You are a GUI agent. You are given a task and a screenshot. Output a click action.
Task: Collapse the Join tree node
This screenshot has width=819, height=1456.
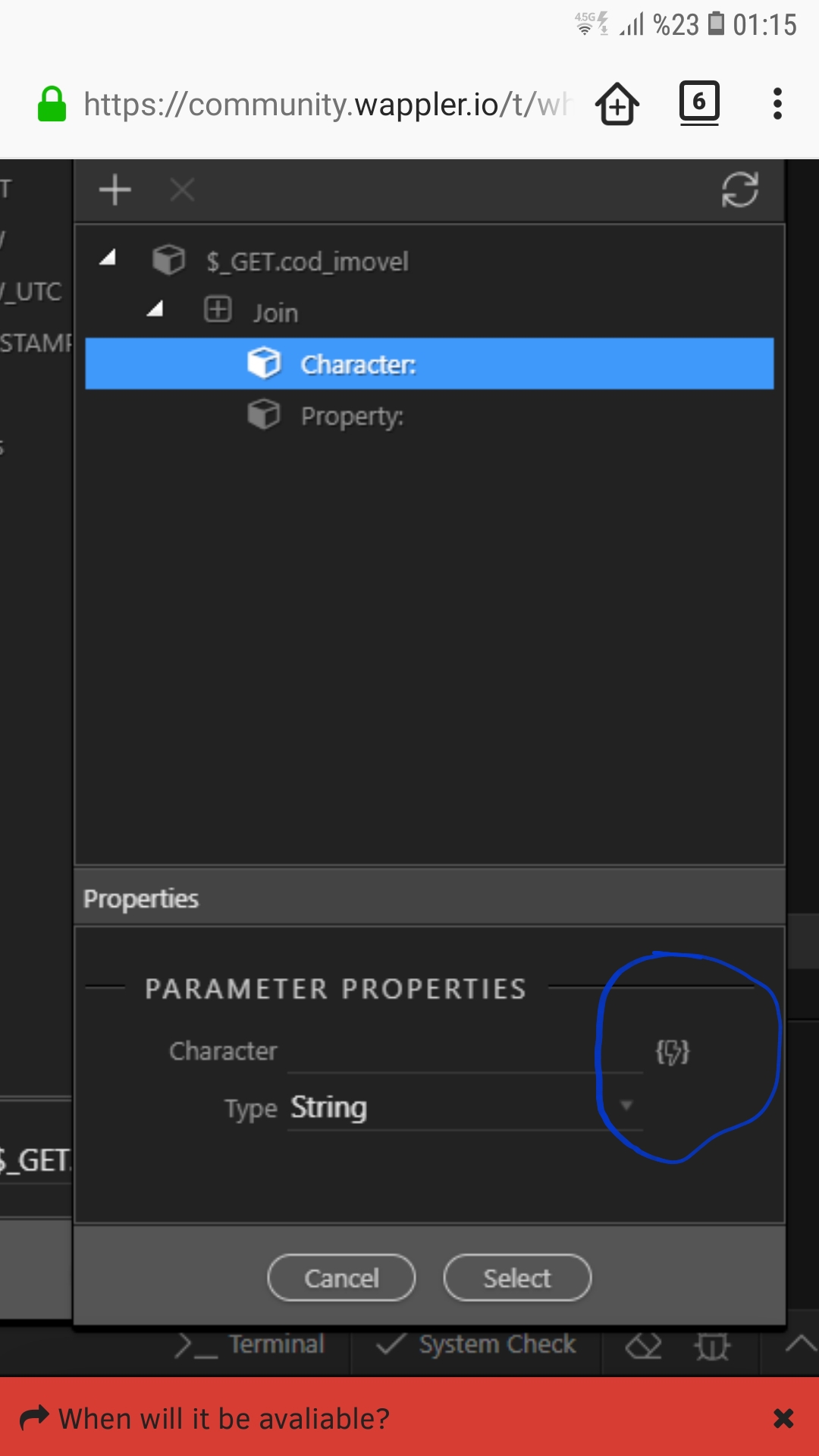pos(155,309)
